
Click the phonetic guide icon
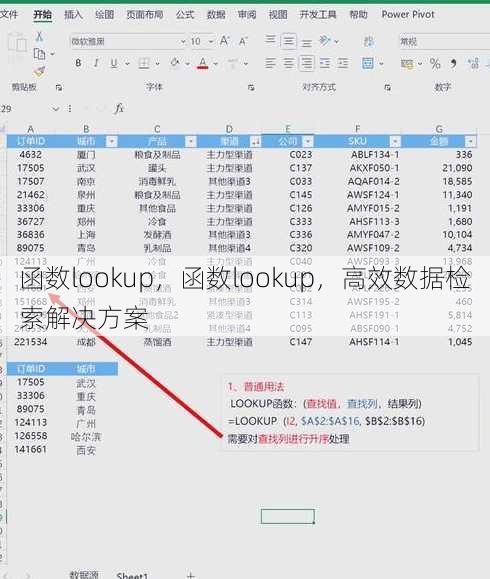[233, 64]
